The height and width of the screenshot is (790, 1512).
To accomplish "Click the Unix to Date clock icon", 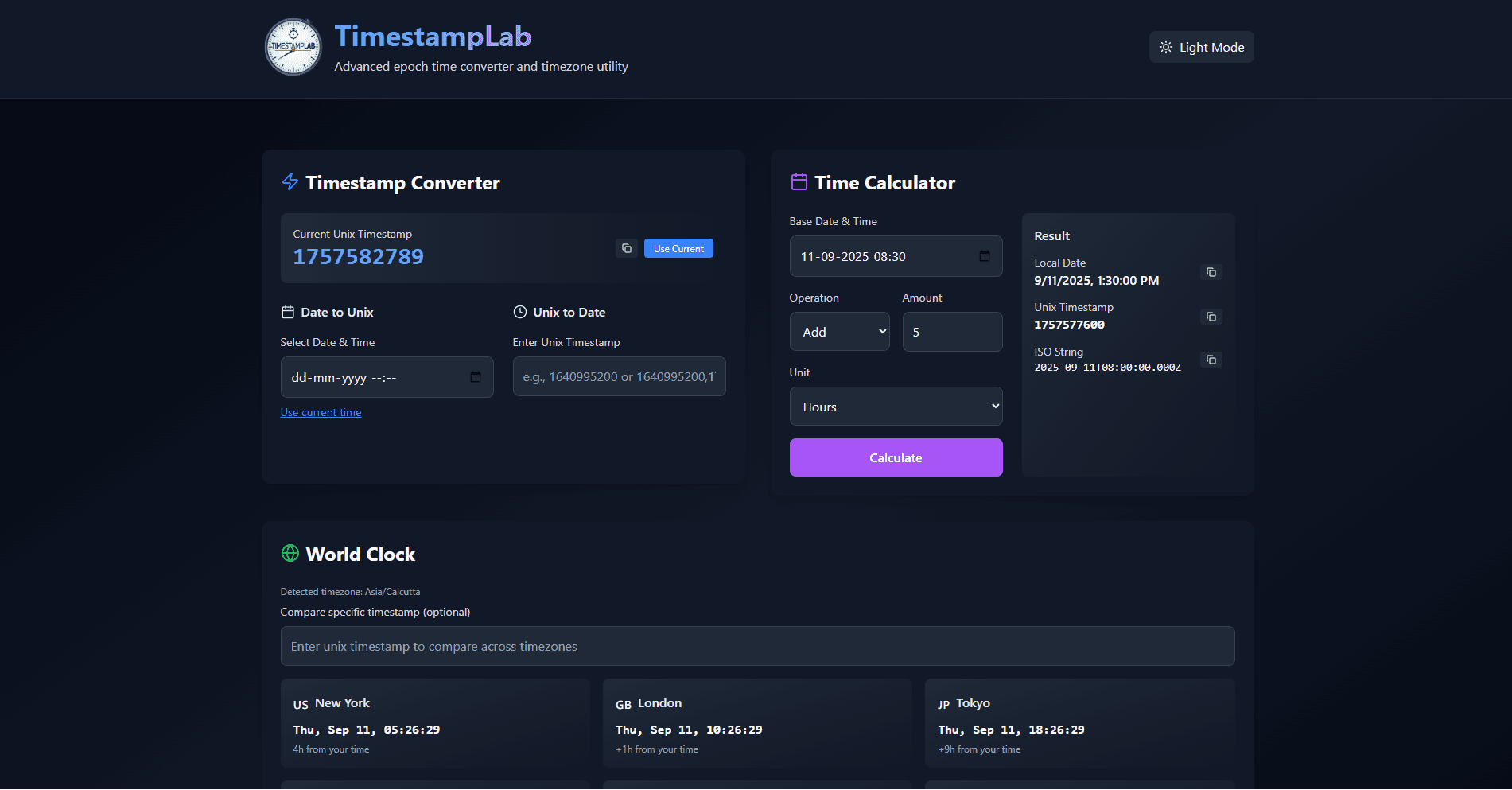I will coord(520,312).
